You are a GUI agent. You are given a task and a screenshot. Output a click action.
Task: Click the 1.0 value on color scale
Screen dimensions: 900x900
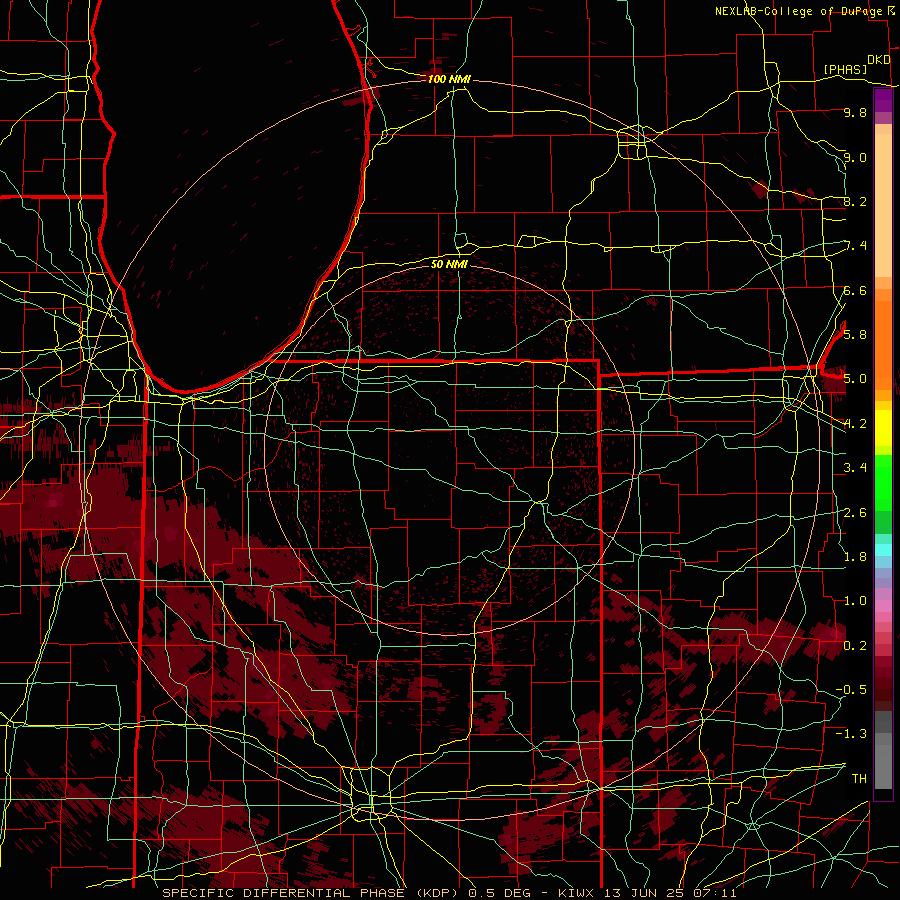click(855, 601)
